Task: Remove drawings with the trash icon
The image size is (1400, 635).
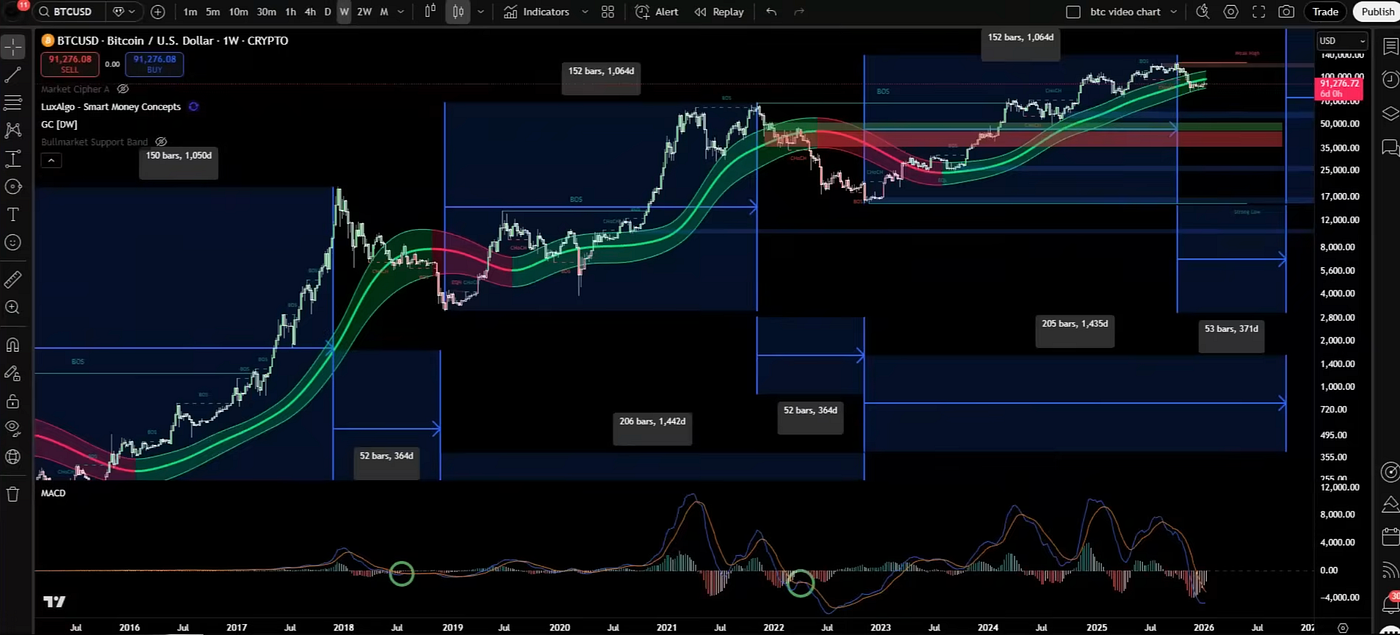Action: click(13, 493)
